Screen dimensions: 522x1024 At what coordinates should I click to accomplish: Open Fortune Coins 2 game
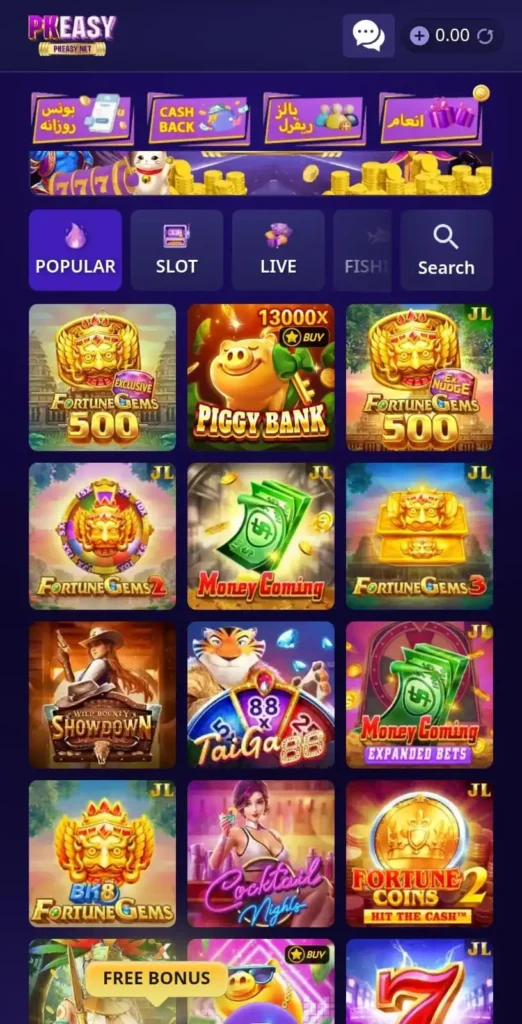tap(419, 854)
